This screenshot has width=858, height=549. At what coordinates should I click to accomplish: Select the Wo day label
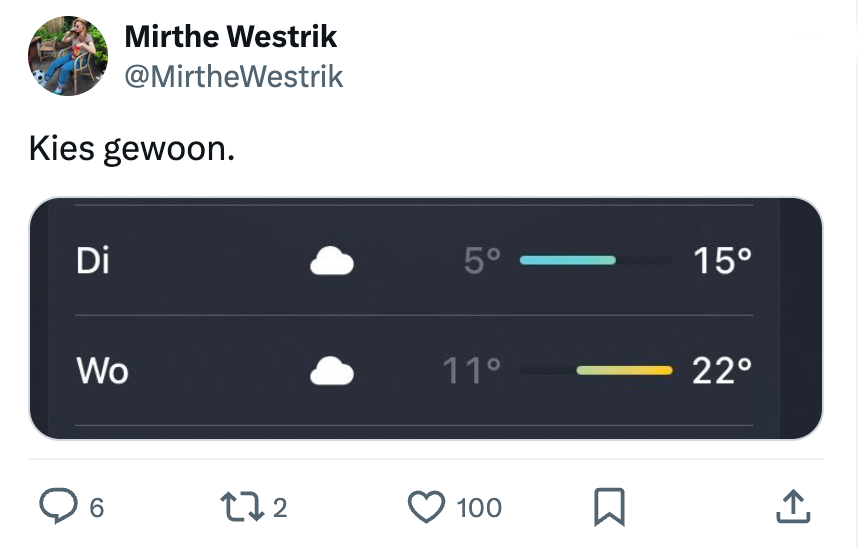103,372
